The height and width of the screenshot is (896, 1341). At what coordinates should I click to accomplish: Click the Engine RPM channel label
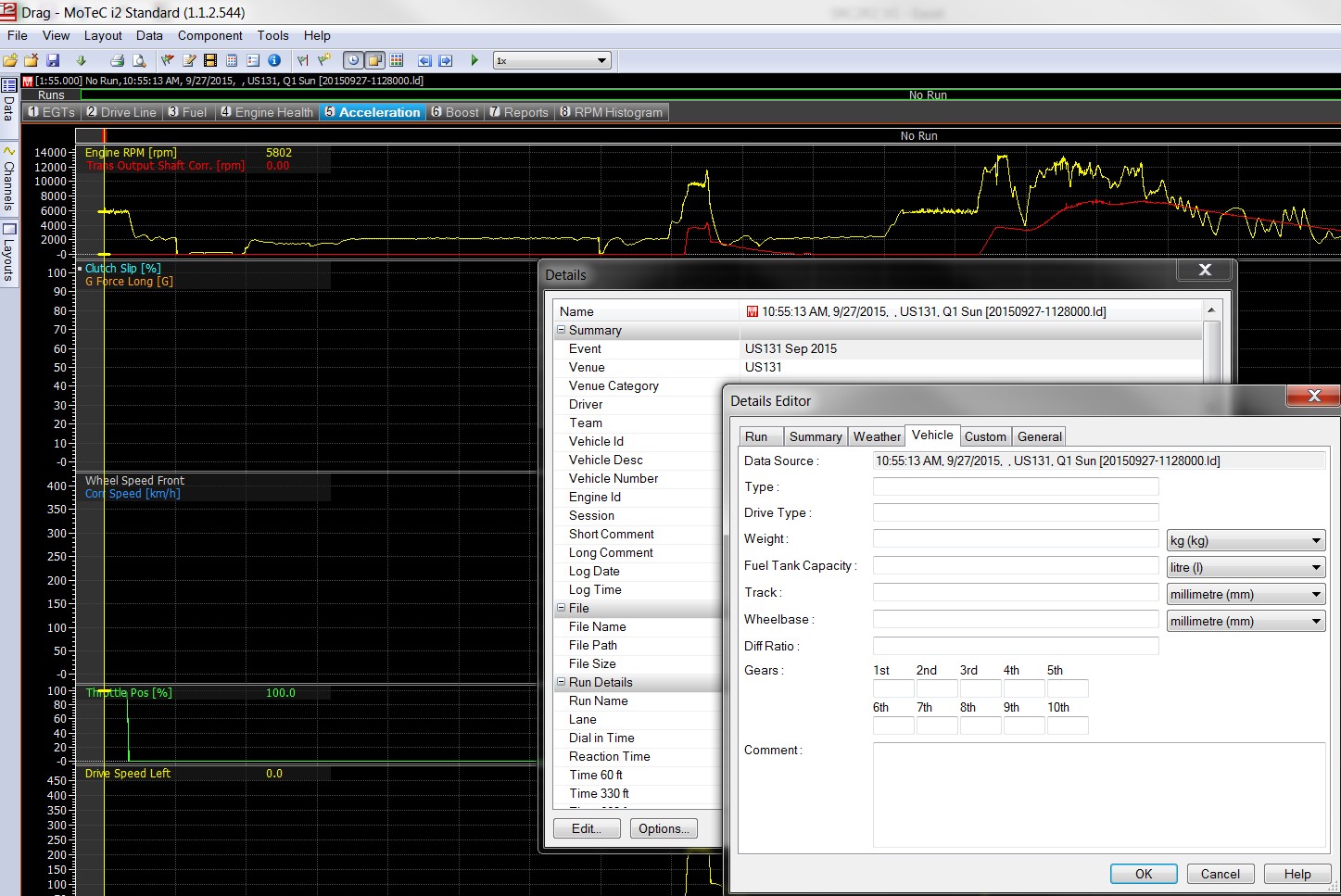click(x=131, y=153)
